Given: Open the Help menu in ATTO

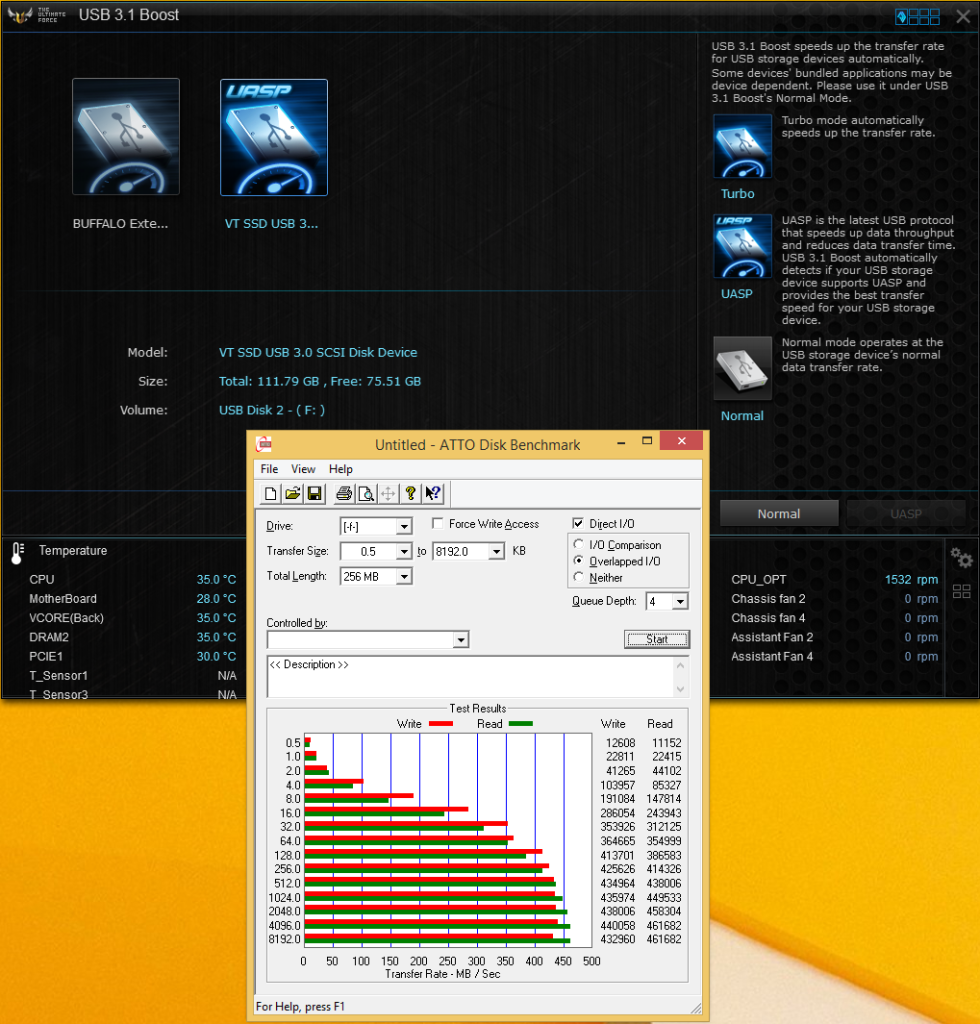Looking at the screenshot, I should 340,469.
